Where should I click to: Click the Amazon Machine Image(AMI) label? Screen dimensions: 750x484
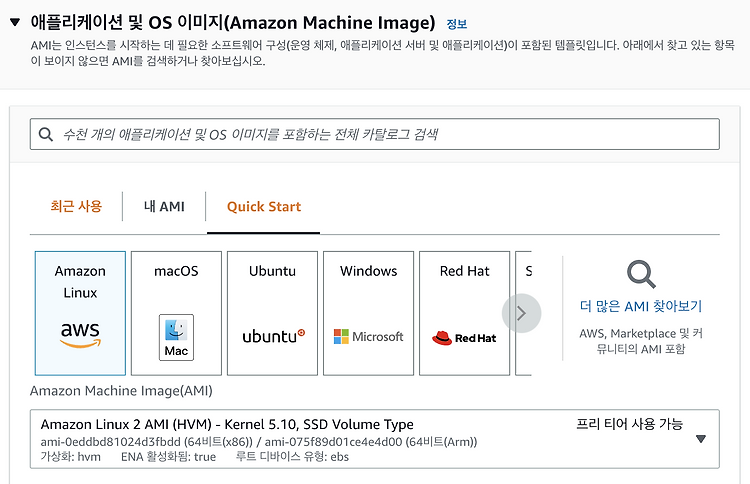coord(121,391)
